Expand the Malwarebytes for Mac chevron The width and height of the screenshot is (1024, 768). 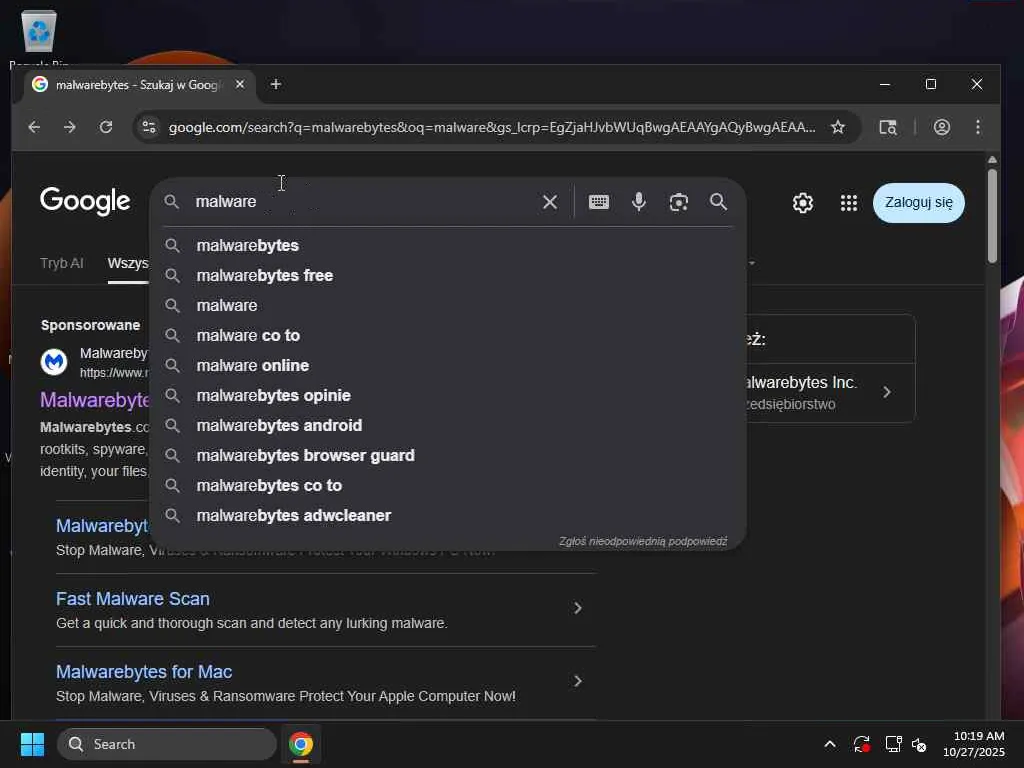(x=577, y=682)
